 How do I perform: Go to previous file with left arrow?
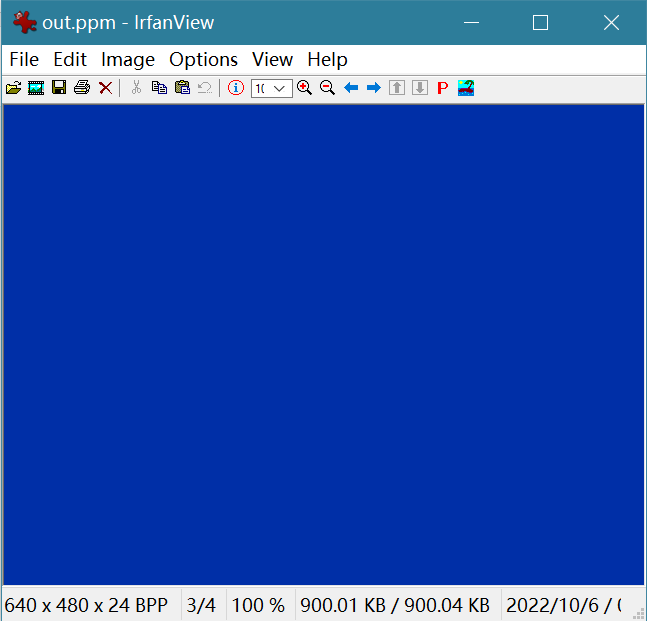pos(351,88)
